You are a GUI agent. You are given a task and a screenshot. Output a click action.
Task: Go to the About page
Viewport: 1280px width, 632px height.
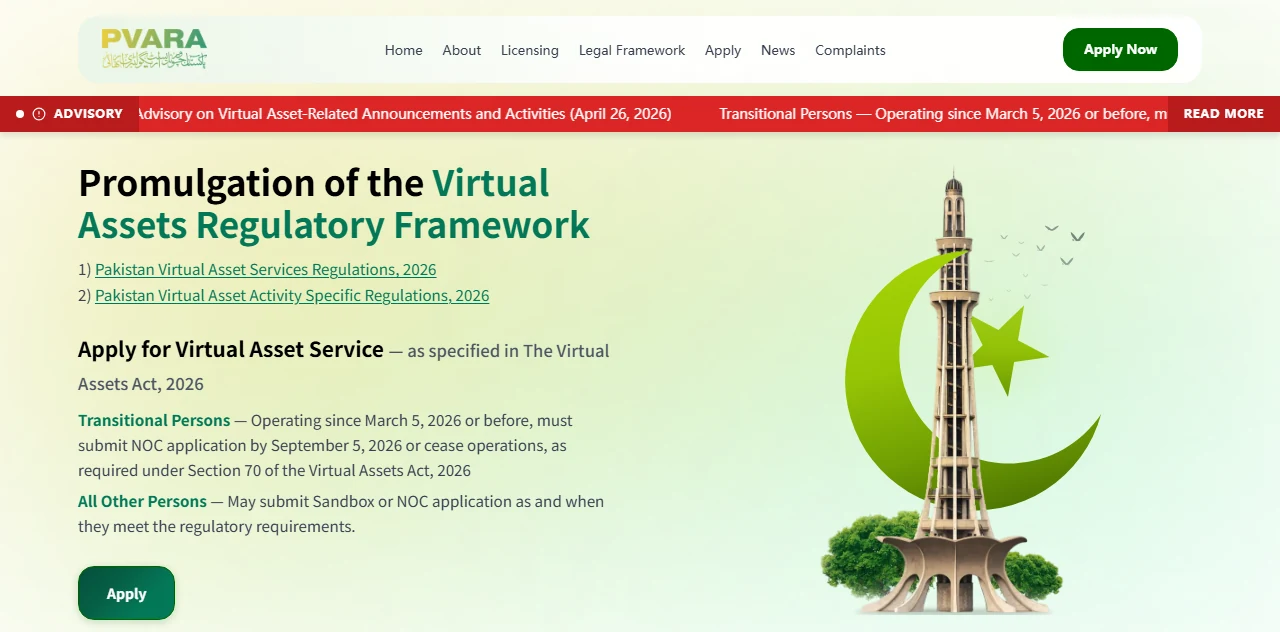(462, 50)
